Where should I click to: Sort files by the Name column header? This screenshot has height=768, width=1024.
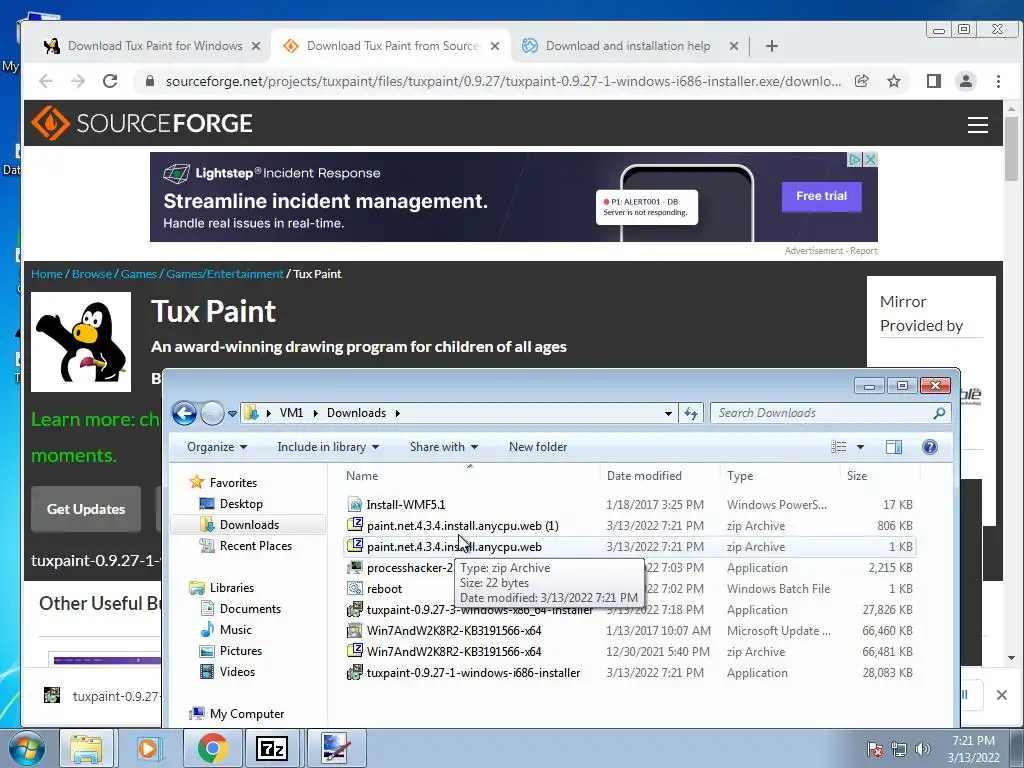362,475
